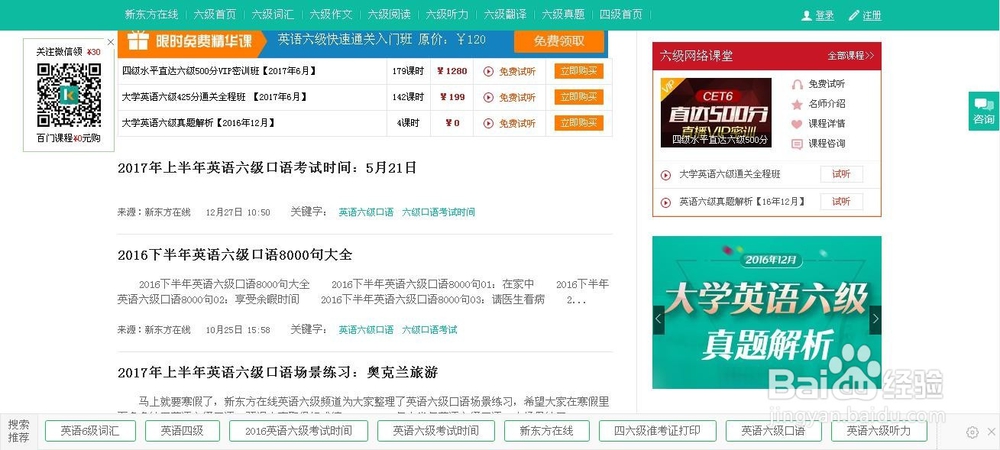Open search recommendation settings gear
Screen dimensions: 1000x450
pos(972,432)
